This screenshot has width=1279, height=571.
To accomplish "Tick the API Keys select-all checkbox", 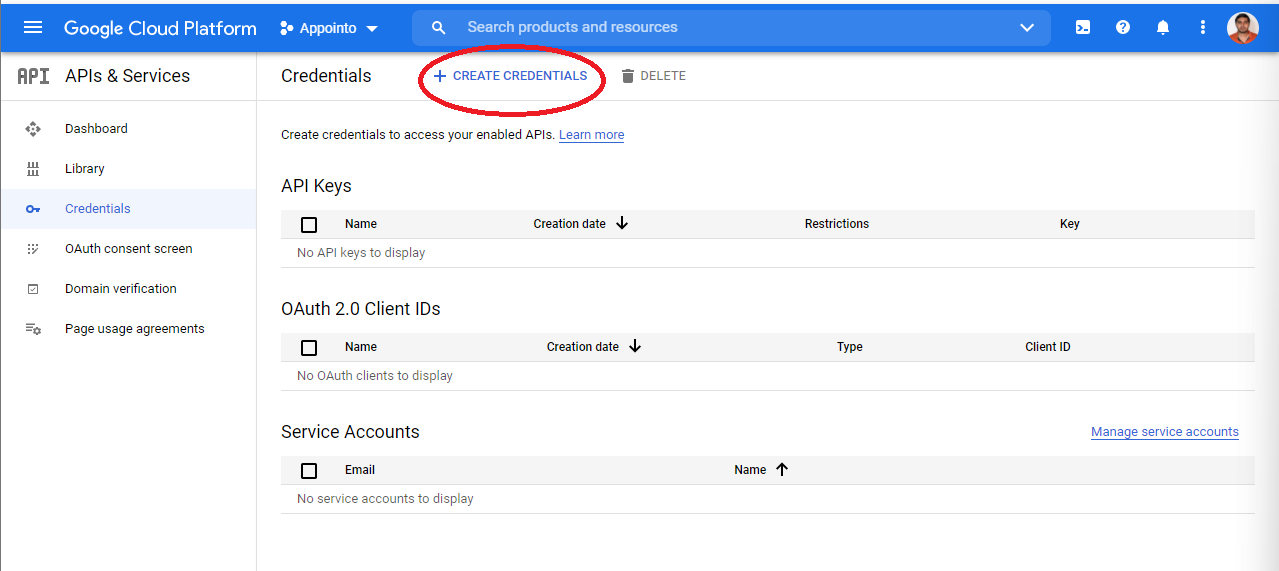I will coord(309,225).
